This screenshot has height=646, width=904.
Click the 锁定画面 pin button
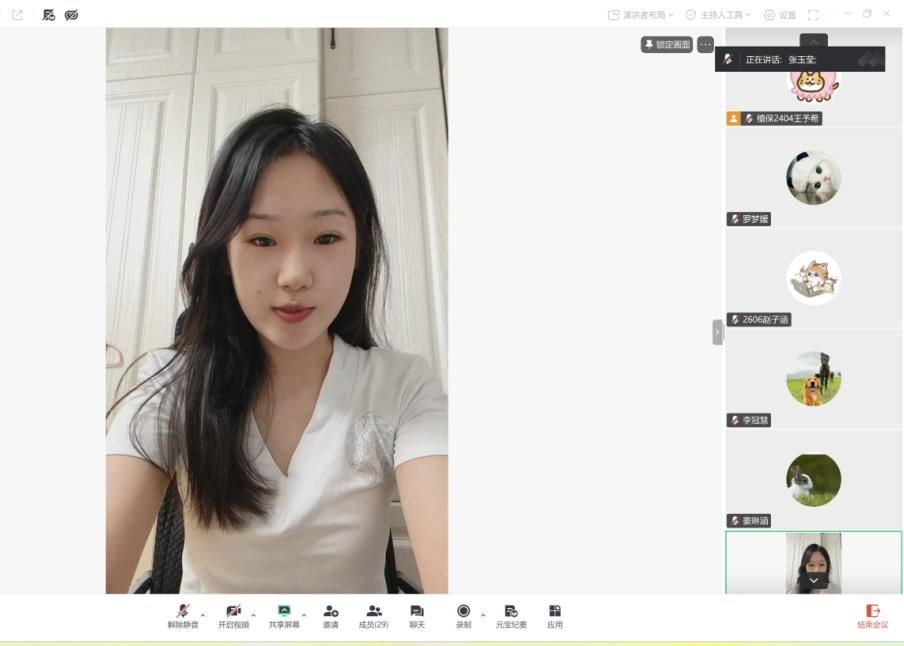pyautogui.click(x=666, y=44)
